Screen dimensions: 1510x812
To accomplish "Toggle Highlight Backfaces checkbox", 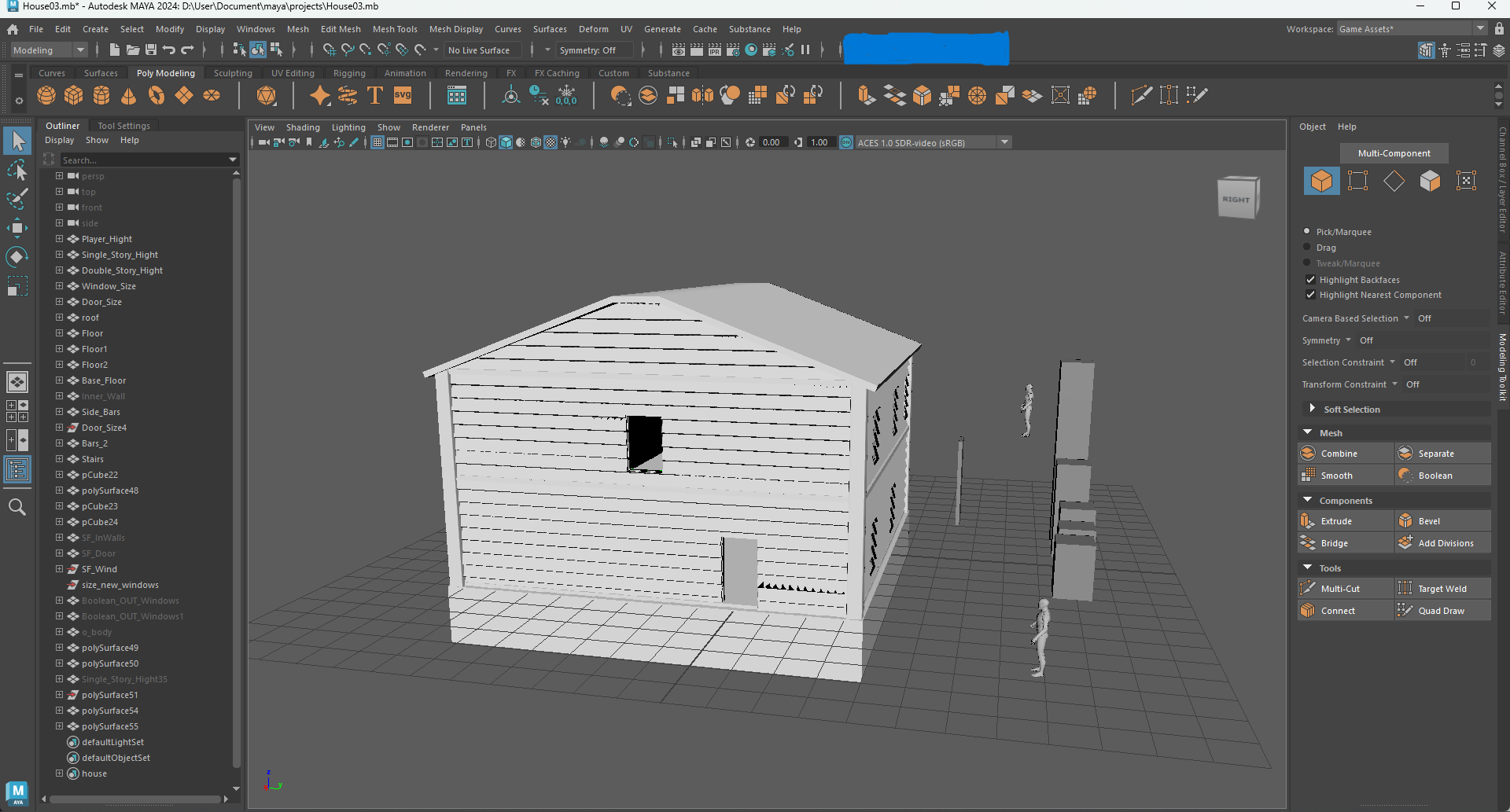I will click(1310, 279).
